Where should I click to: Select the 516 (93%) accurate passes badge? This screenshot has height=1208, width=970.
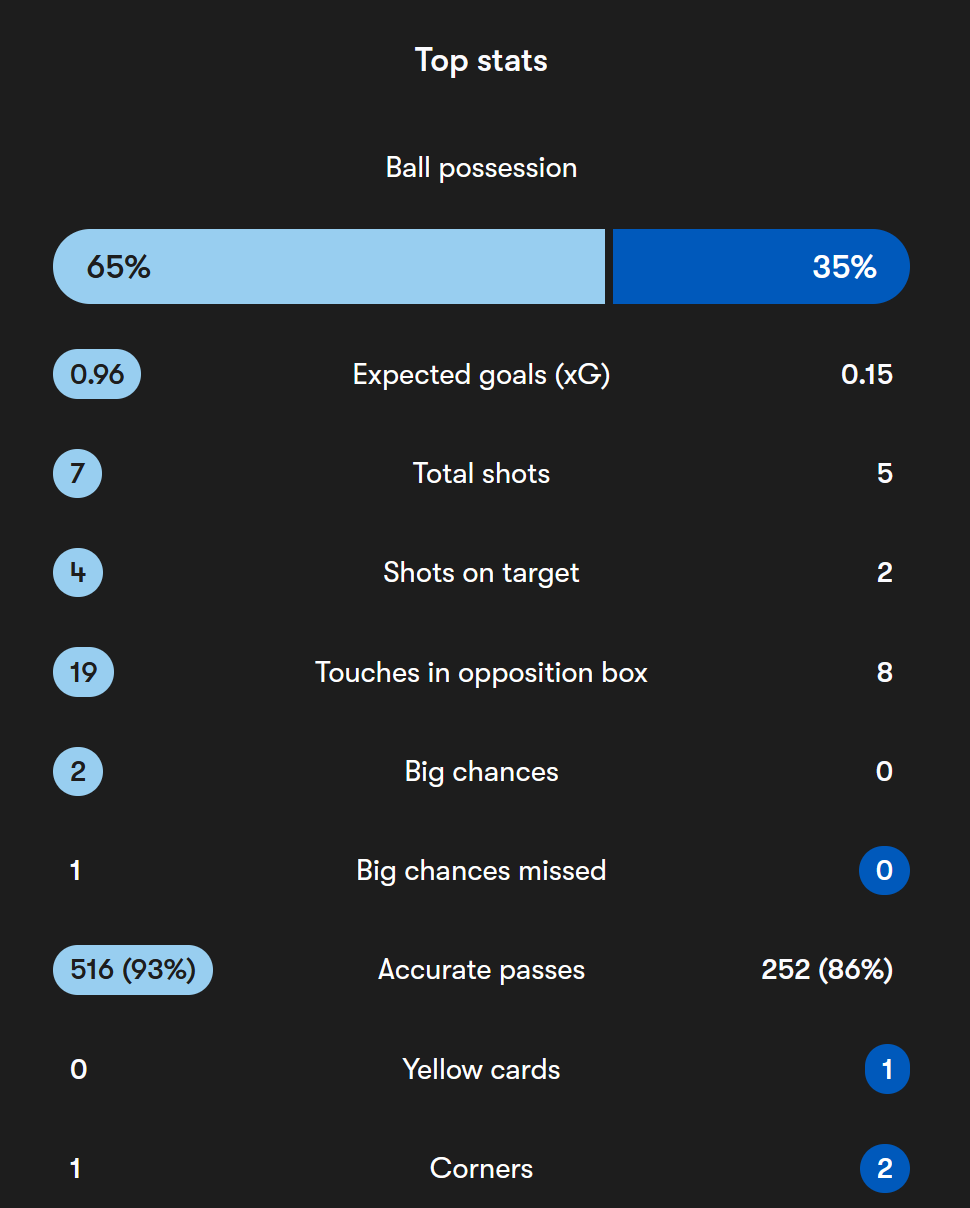[133, 970]
